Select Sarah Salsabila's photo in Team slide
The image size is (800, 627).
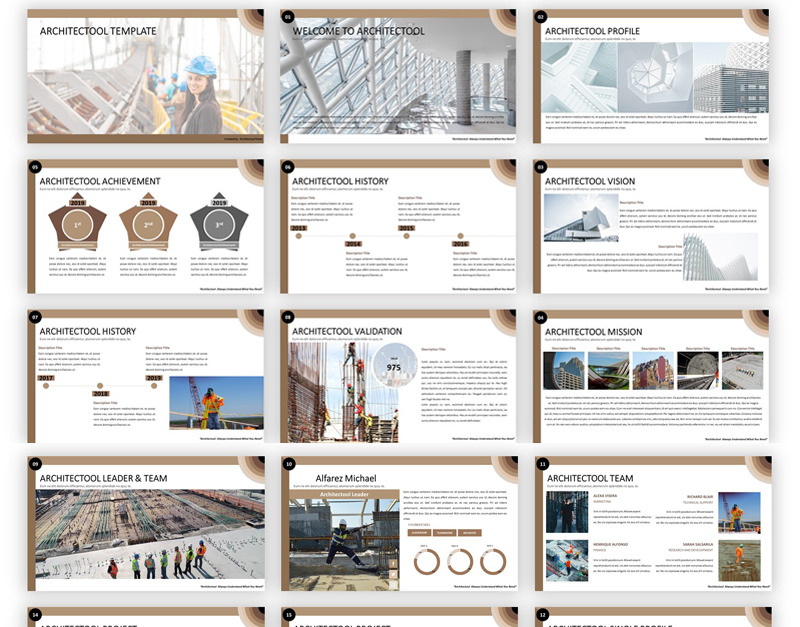click(739, 561)
